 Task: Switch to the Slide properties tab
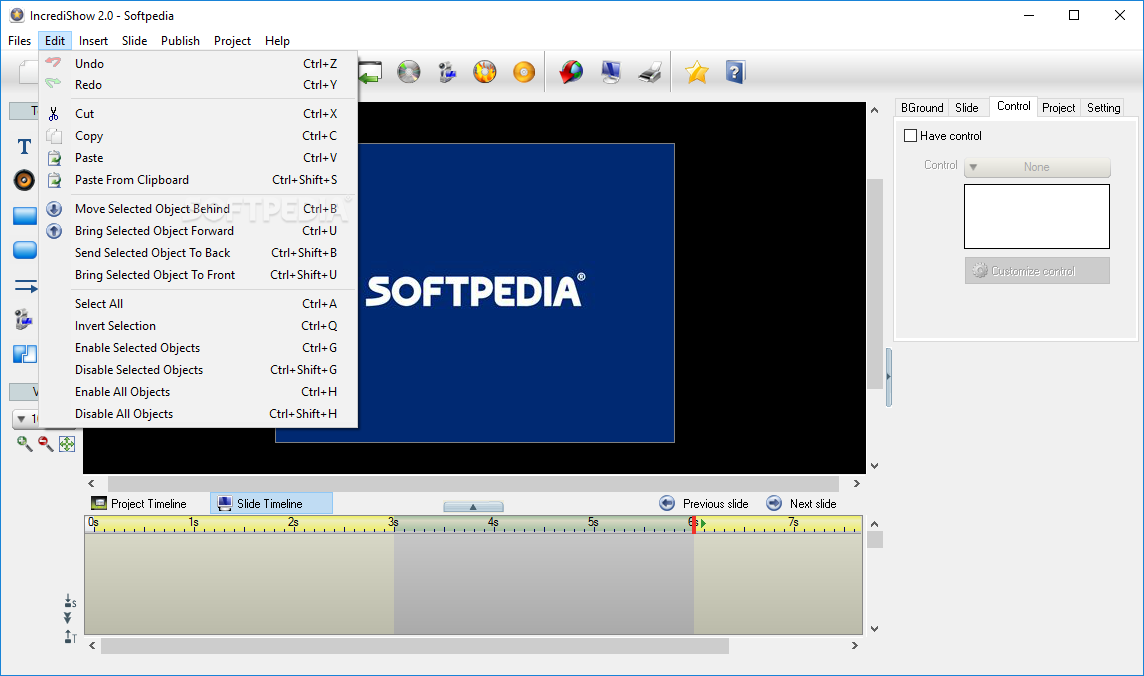coord(967,107)
